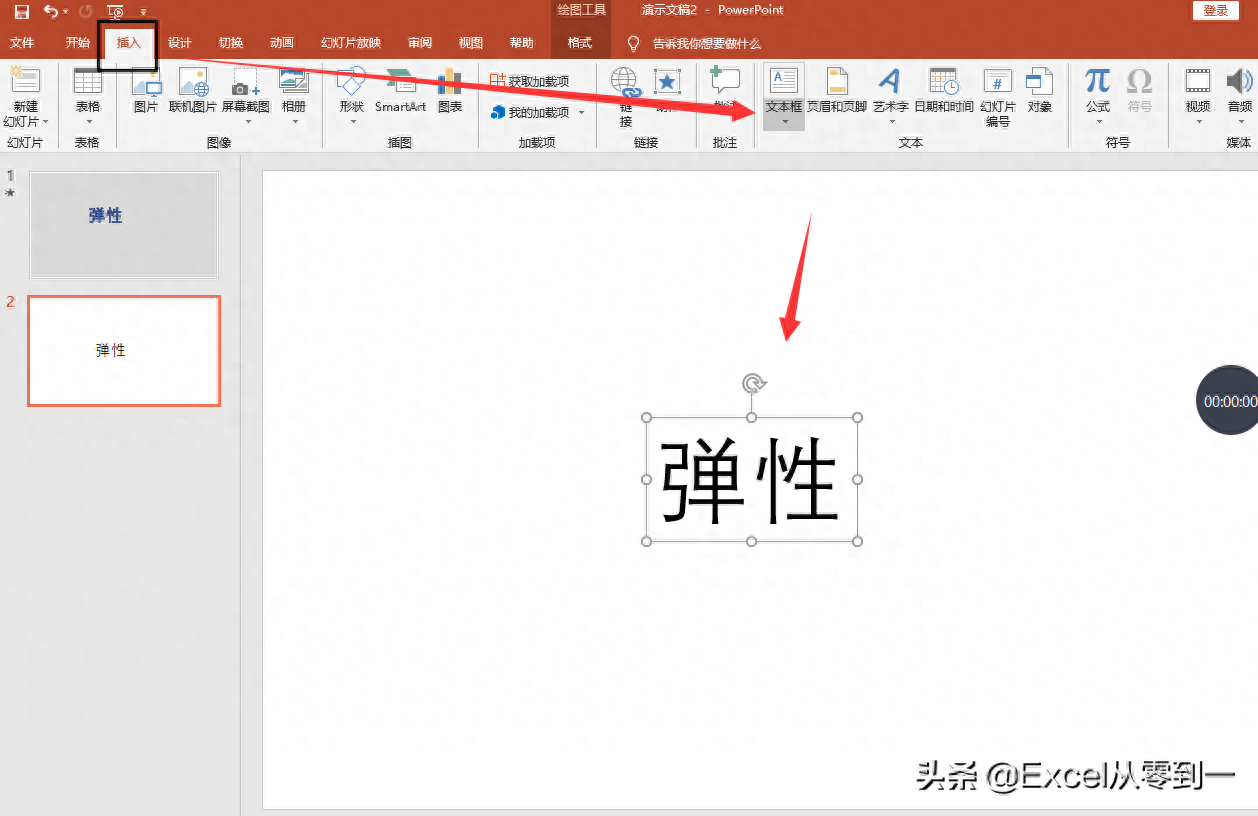Click the rotation handle above the text box

point(753,383)
